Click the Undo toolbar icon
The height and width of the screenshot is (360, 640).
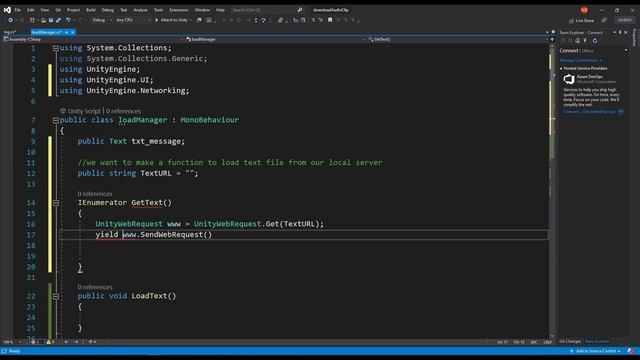68,20
